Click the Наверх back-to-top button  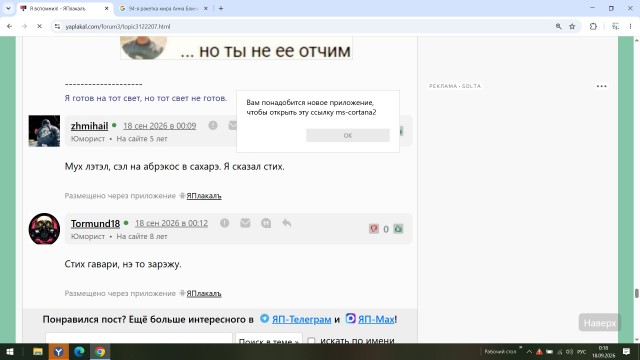(x=600, y=323)
